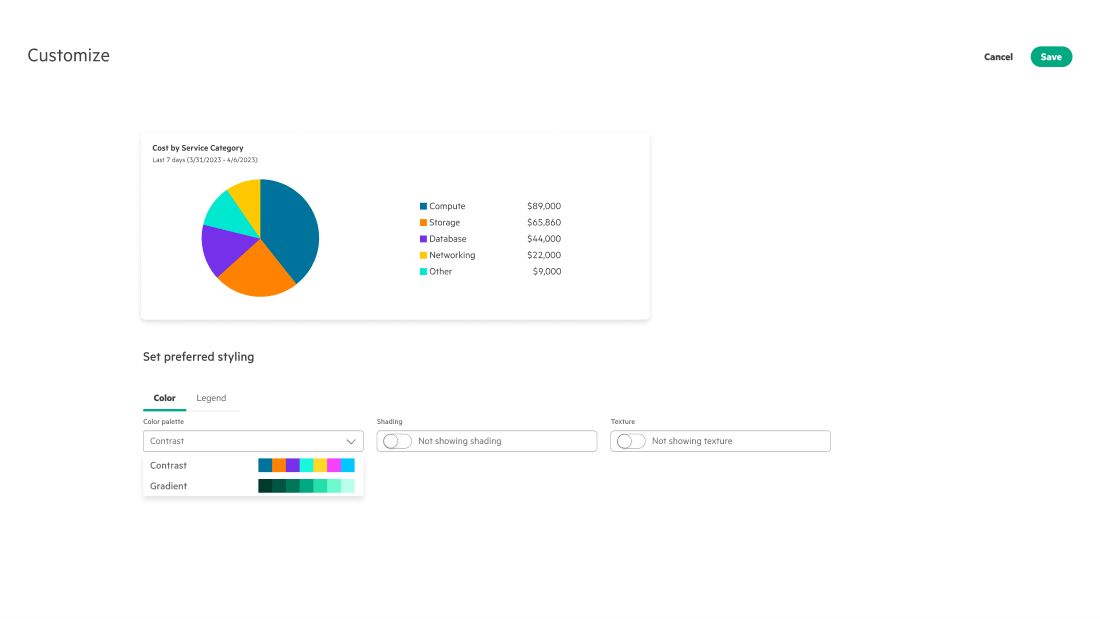Click the Compute legend label
The height and width of the screenshot is (619, 1100).
point(447,206)
